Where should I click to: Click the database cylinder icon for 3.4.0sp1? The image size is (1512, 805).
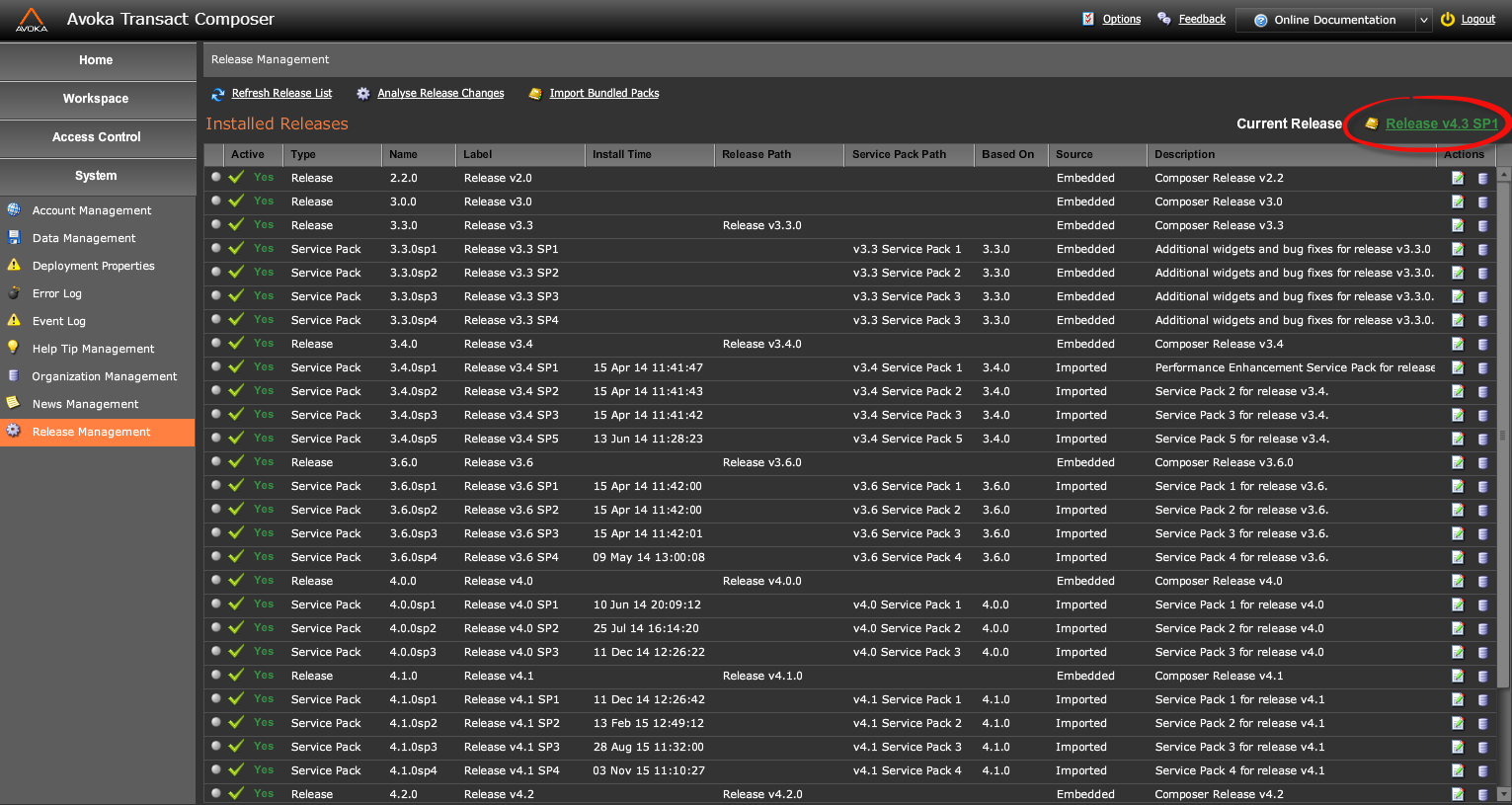click(1482, 368)
